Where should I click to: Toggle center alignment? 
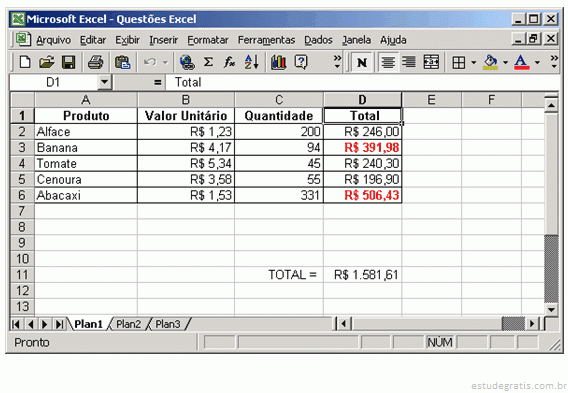(388, 62)
